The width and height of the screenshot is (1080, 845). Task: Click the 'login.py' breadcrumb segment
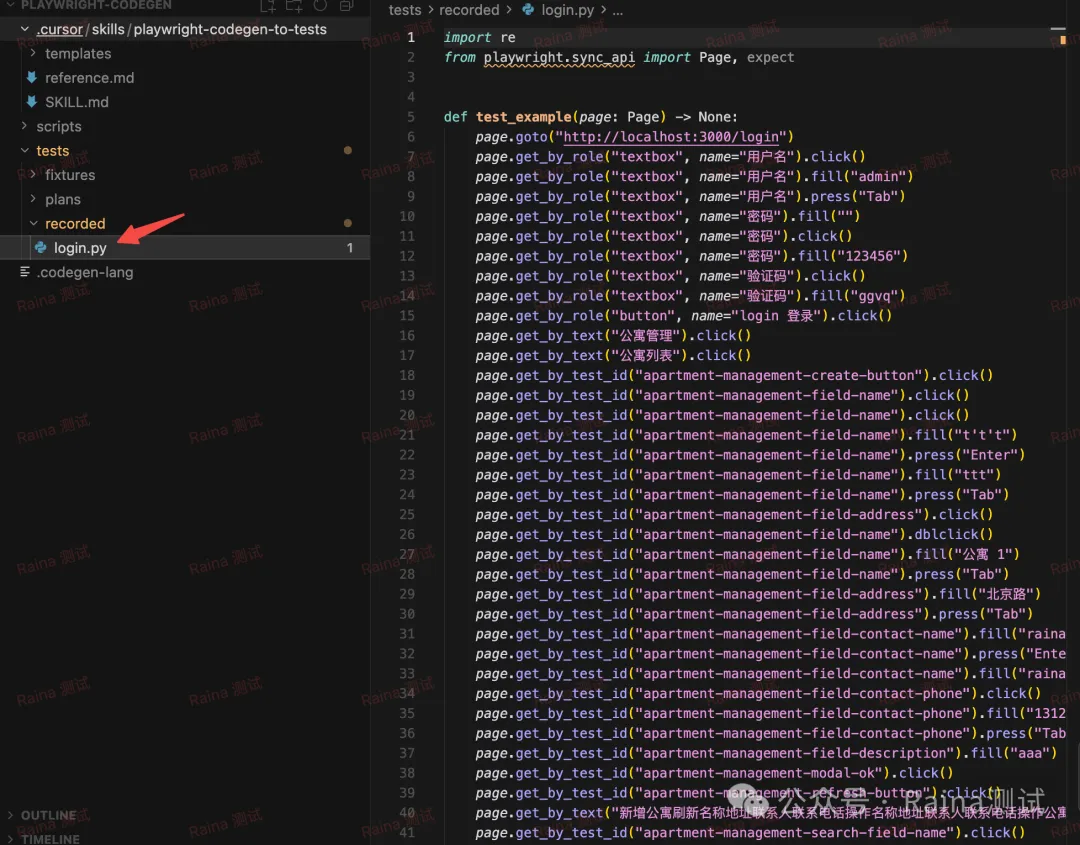point(568,10)
